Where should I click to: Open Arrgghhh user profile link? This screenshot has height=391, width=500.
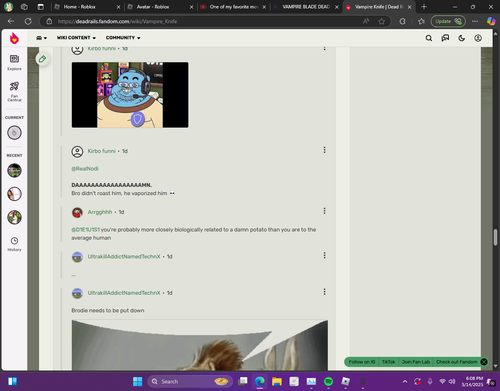click(x=100, y=212)
